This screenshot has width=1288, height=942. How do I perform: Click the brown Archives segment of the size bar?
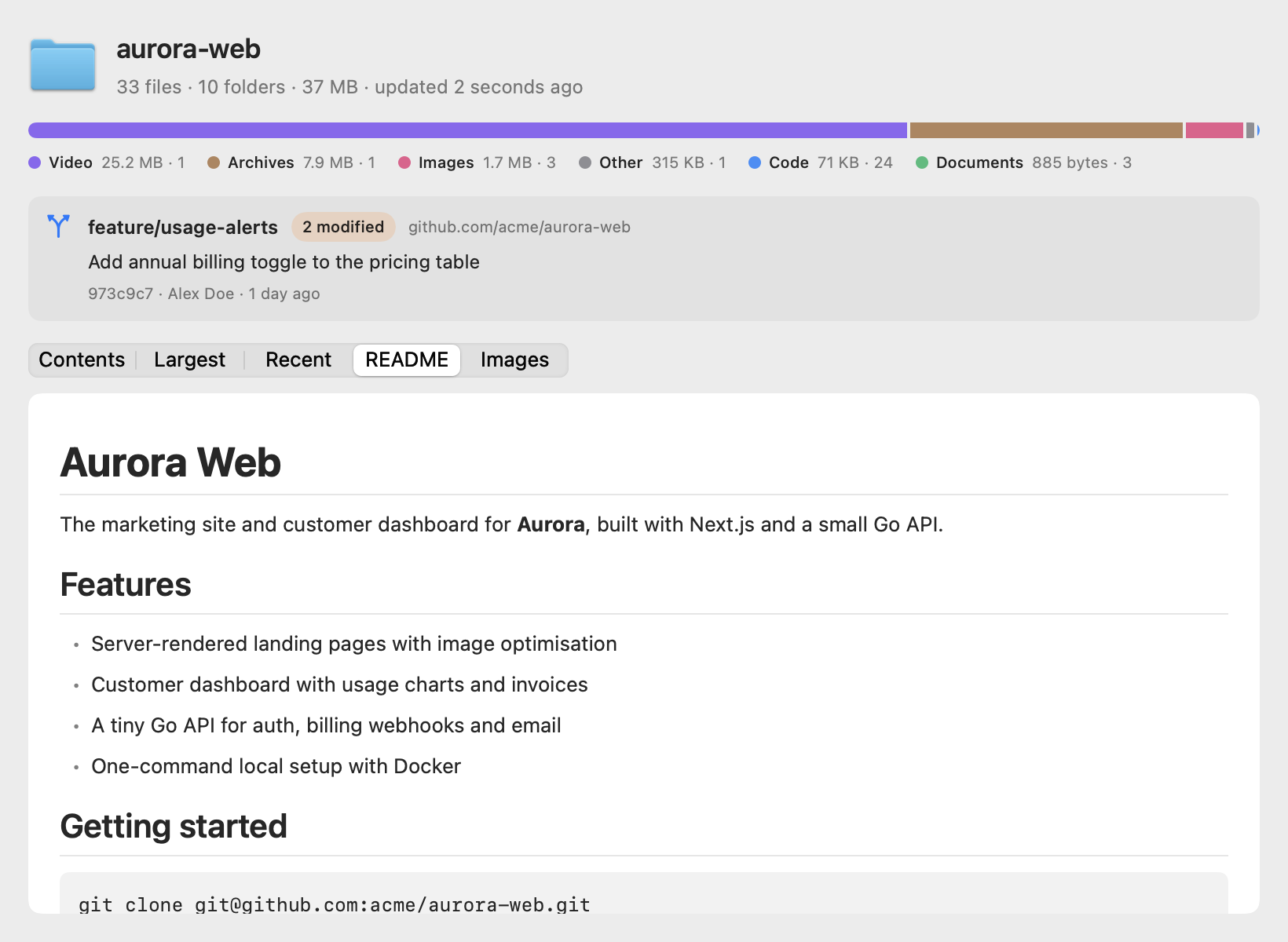click(1046, 130)
